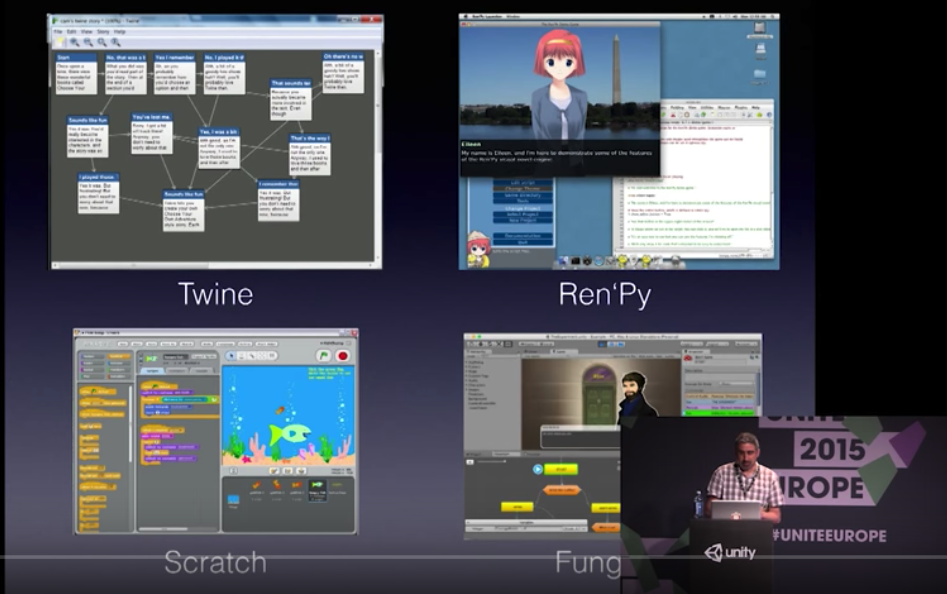Click the blue play icon in the Fungus flowchart

tap(538, 469)
